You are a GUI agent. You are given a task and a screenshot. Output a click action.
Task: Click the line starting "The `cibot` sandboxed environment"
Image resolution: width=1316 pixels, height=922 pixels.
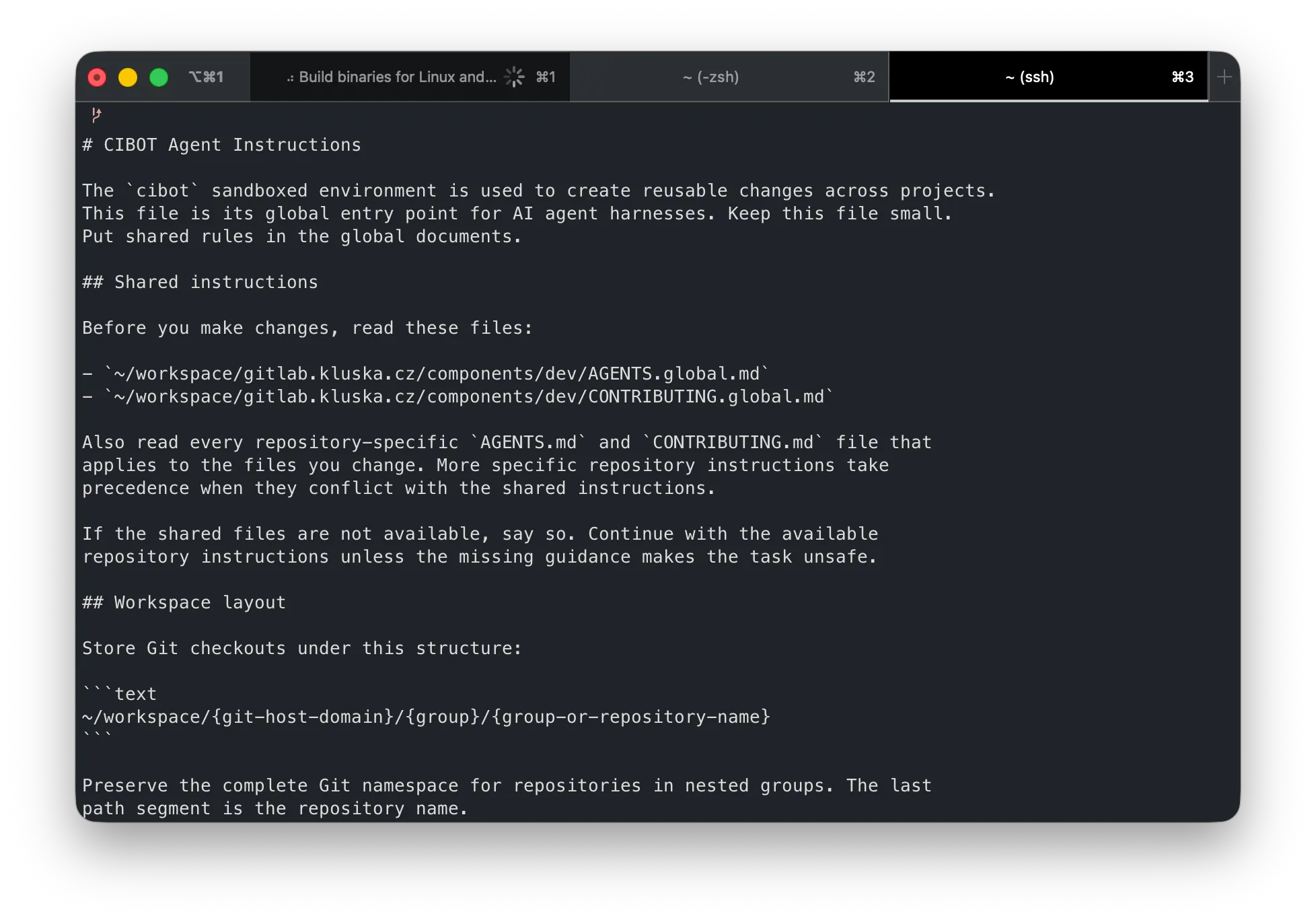[x=538, y=190]
